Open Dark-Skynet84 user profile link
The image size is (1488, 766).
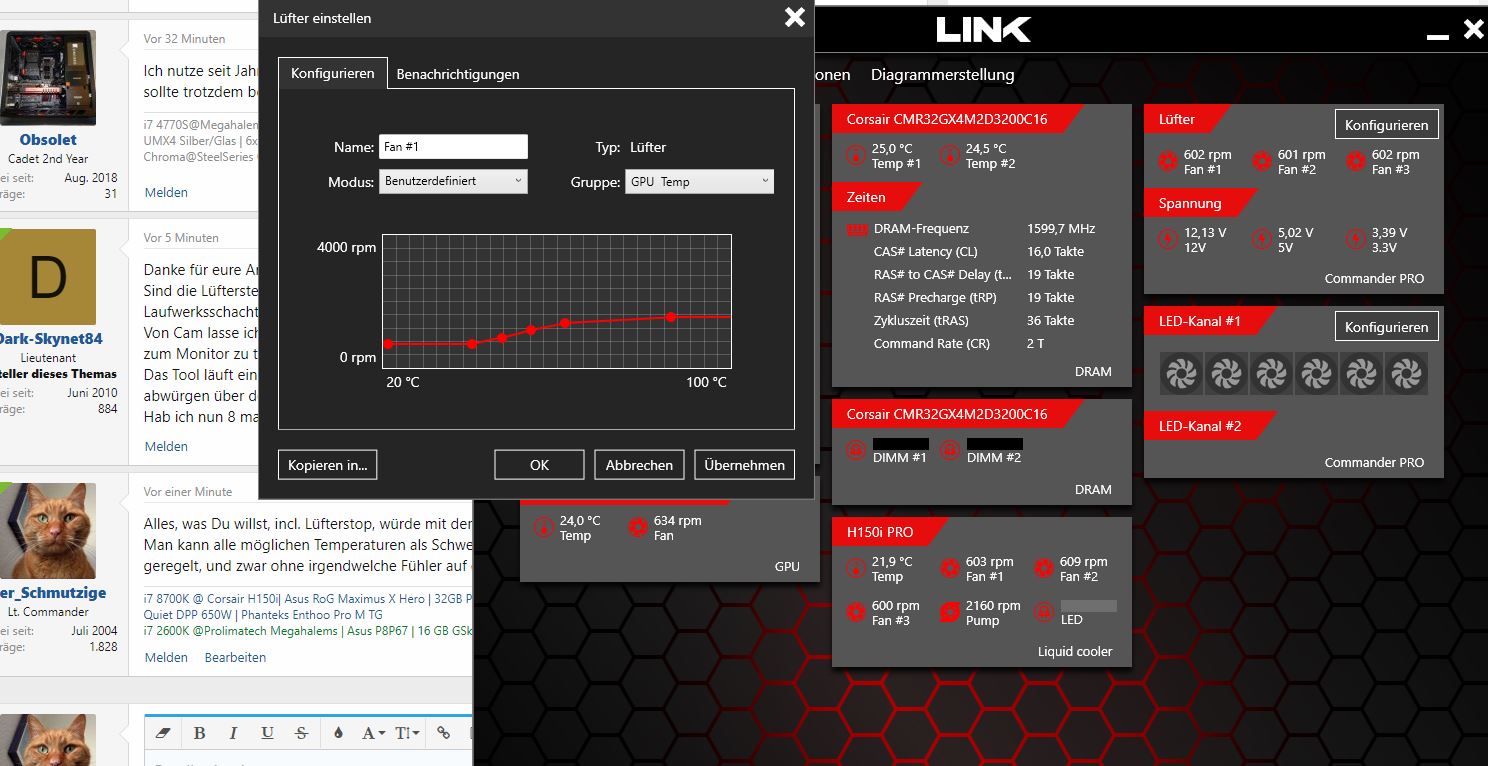coord(50,339)
